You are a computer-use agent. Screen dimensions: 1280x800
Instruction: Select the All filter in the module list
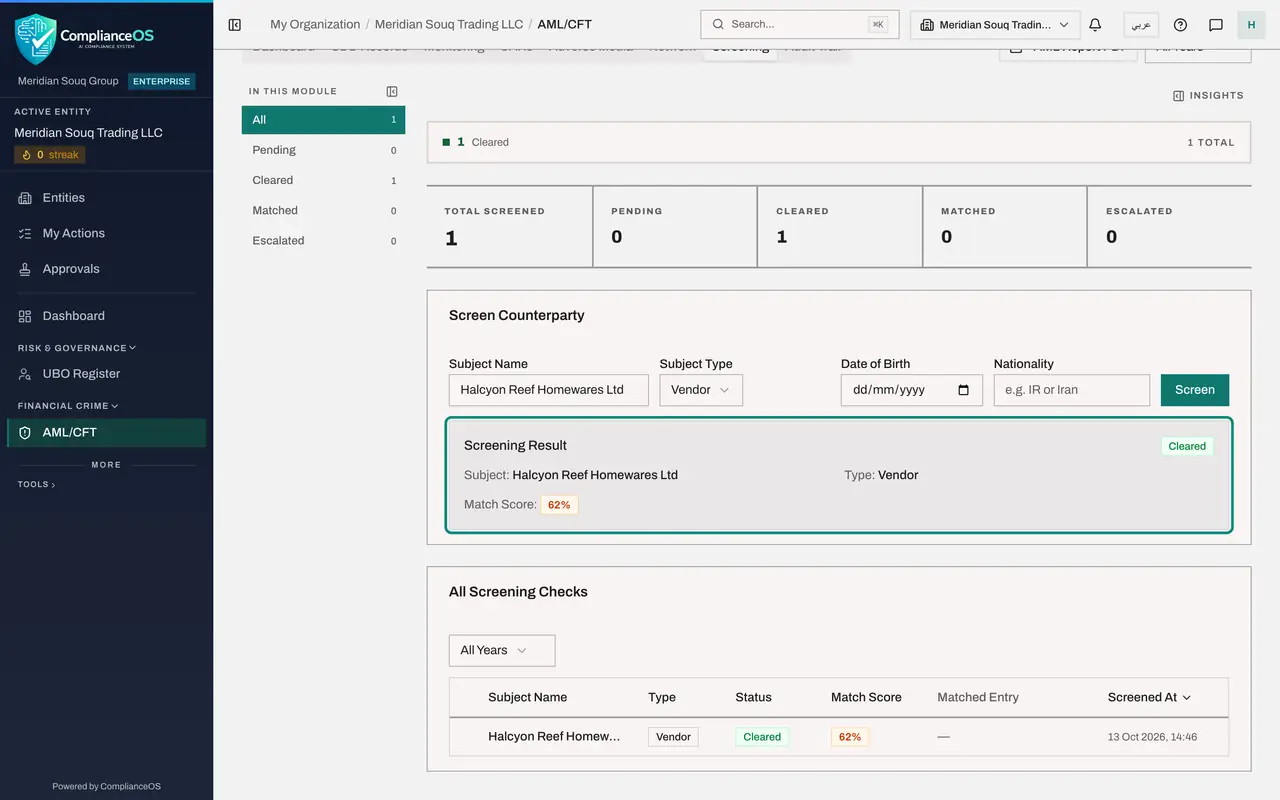click(323, 120)
